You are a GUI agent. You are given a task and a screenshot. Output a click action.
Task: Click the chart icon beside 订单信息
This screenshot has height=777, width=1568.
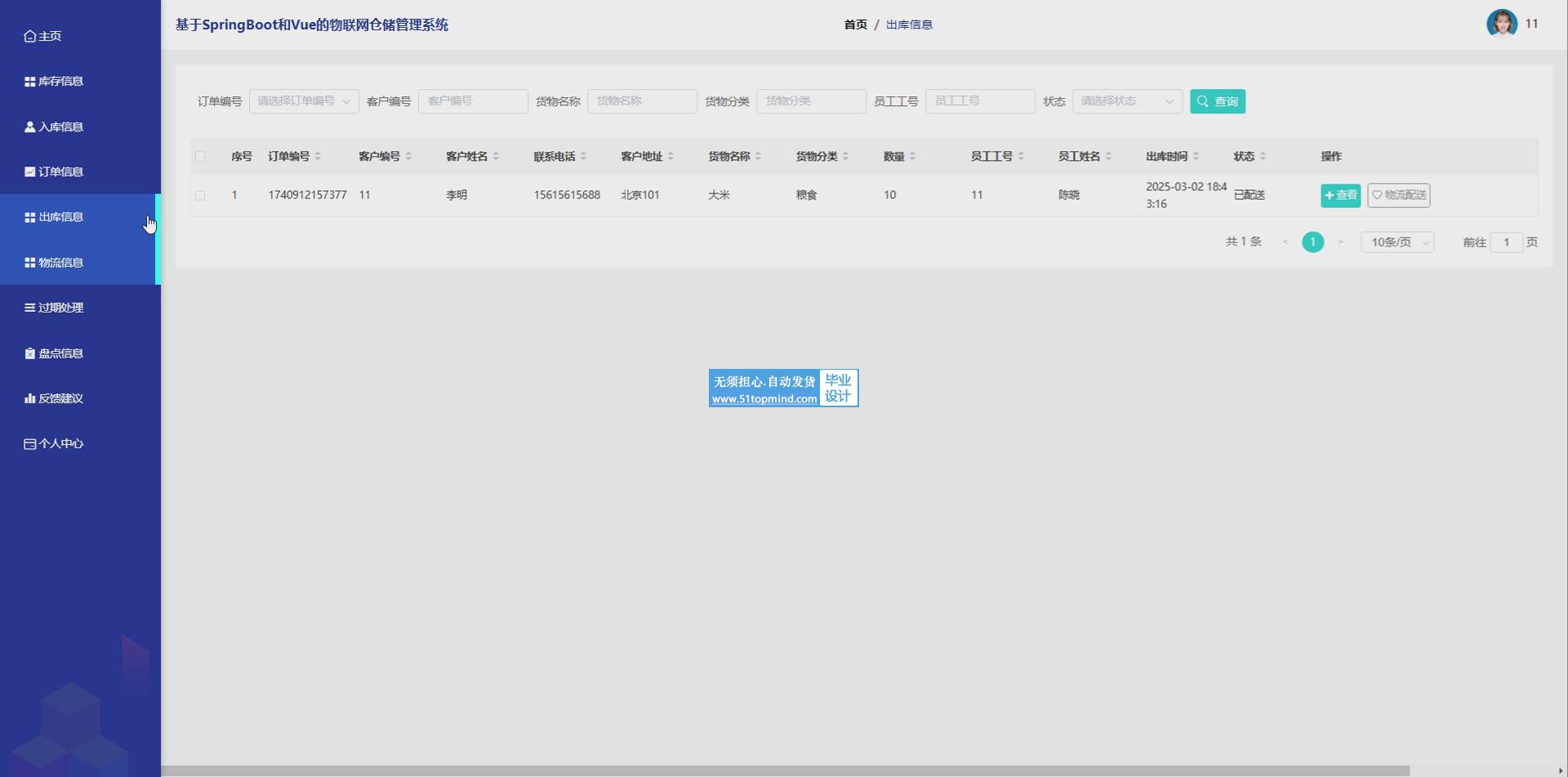pos(29,172)
